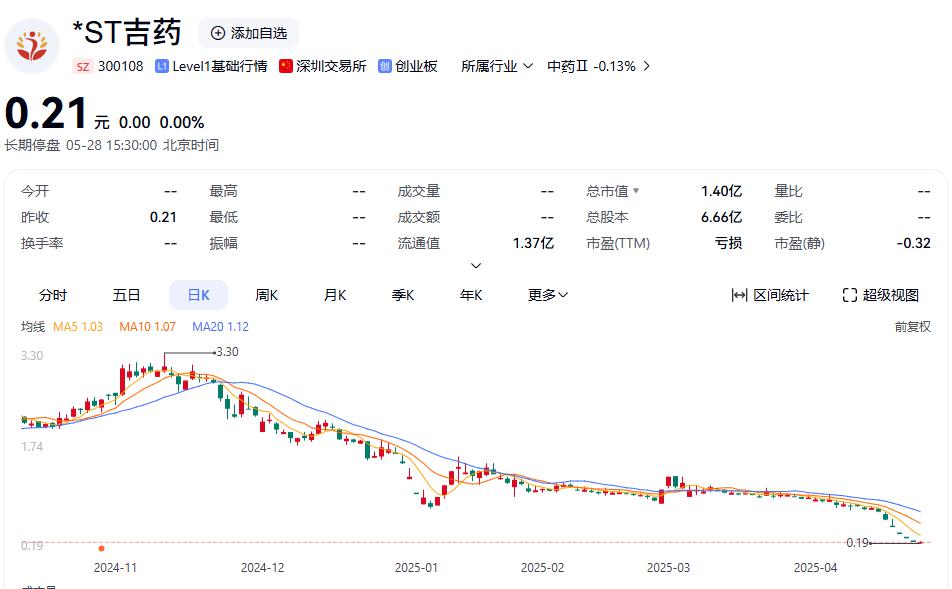Click the *ST吉药 company logo
The image size is (952, 589).
tap(32, 45)
